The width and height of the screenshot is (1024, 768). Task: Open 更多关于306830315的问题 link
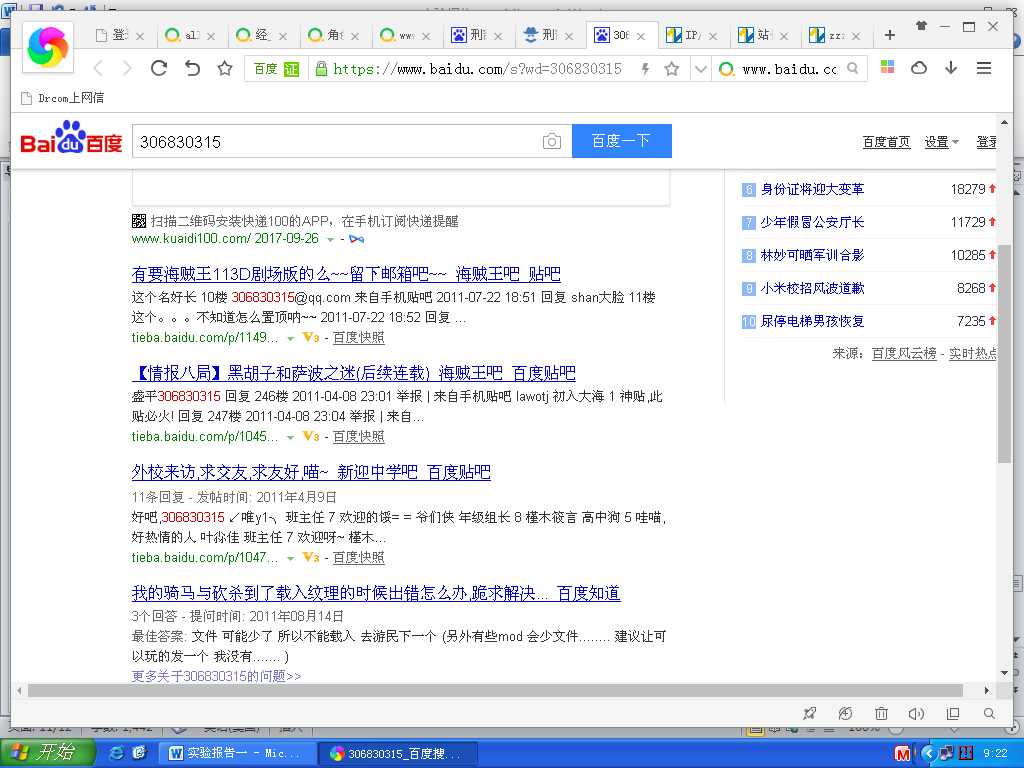click(x=216, y=676)
